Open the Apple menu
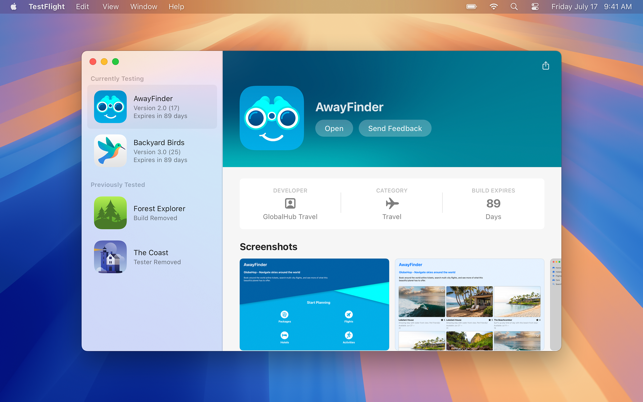This screenshot has height=402, width=643. [x=14, y=7]
